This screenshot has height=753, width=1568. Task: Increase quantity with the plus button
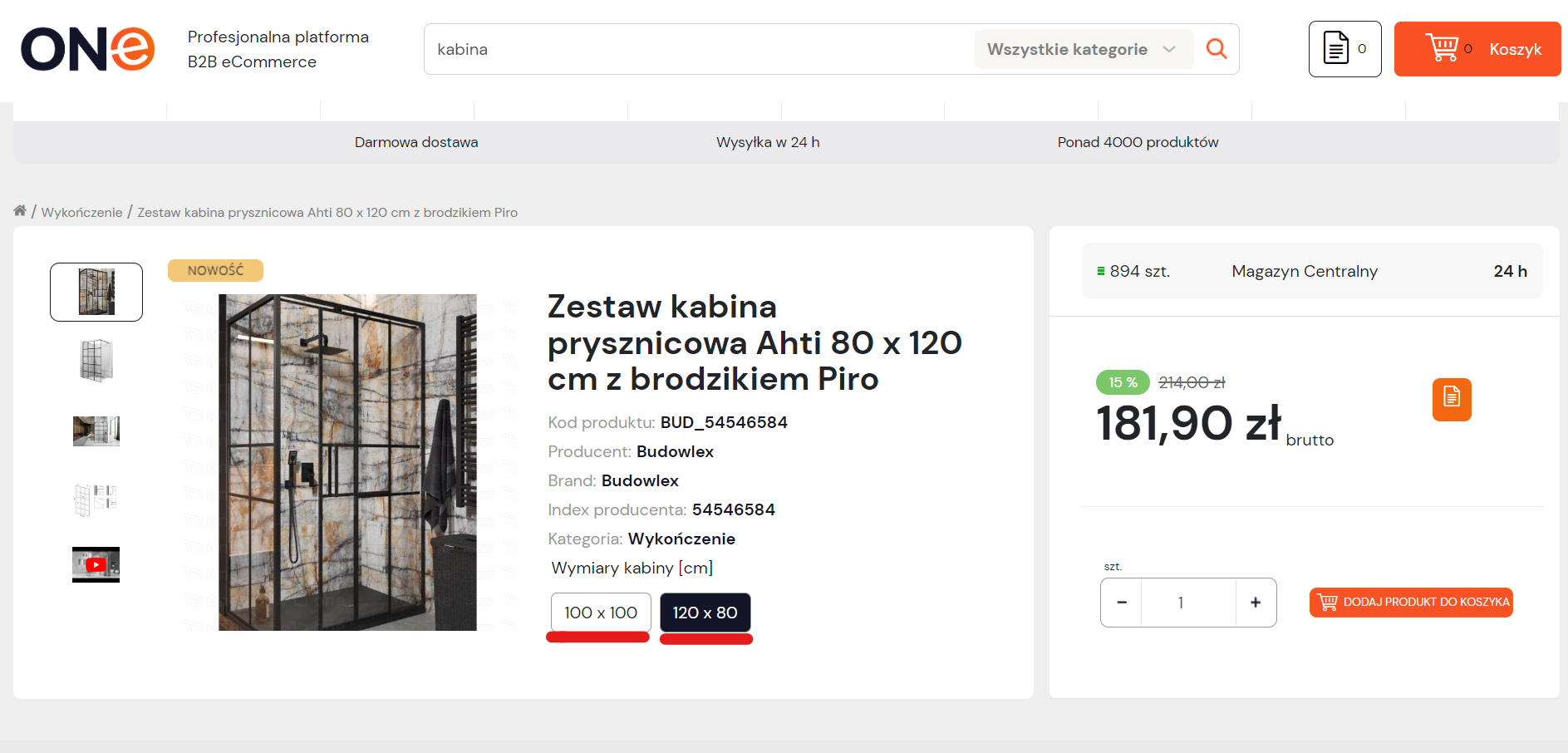point(1256,603)
